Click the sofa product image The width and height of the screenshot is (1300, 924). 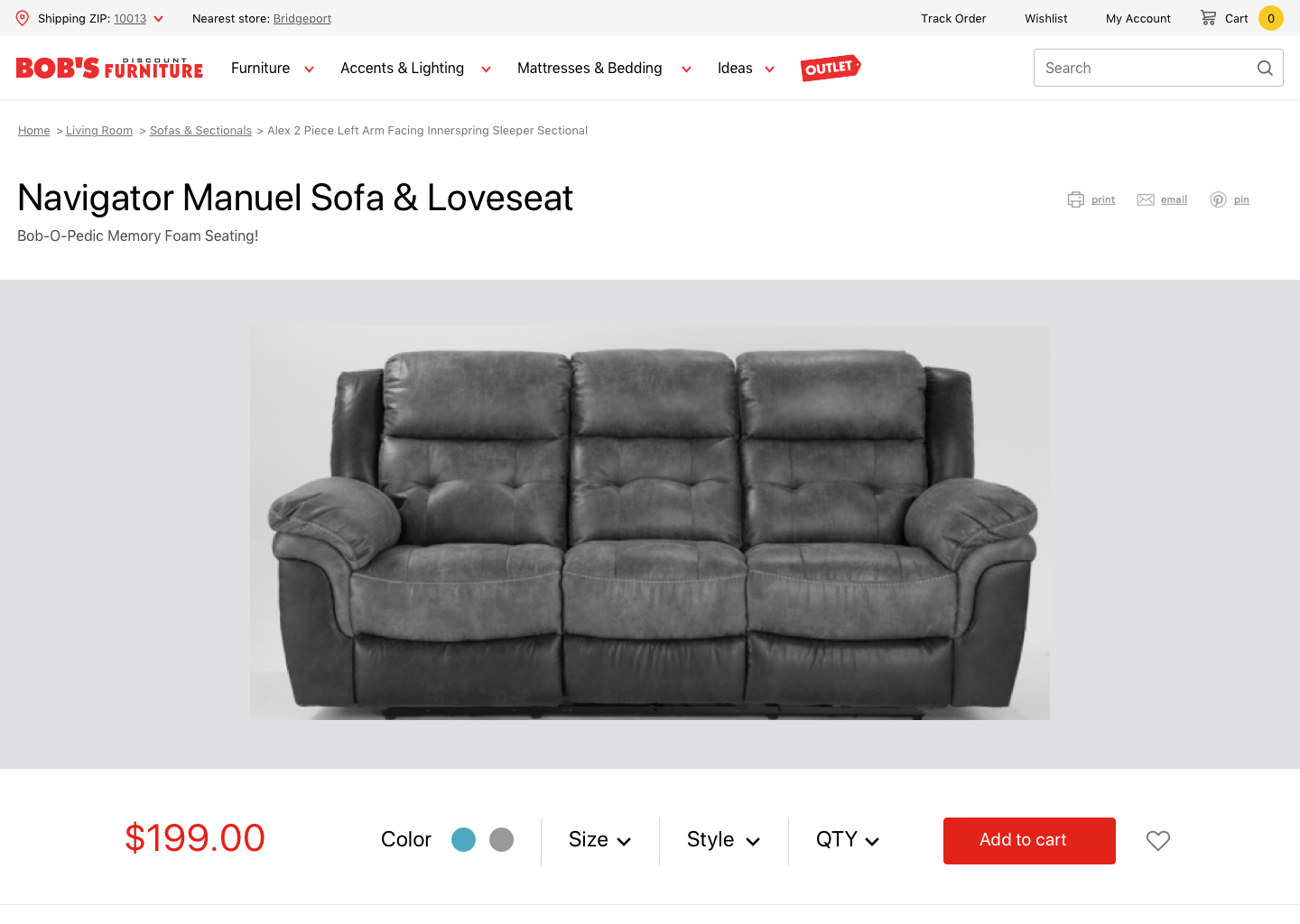point(650,522)
